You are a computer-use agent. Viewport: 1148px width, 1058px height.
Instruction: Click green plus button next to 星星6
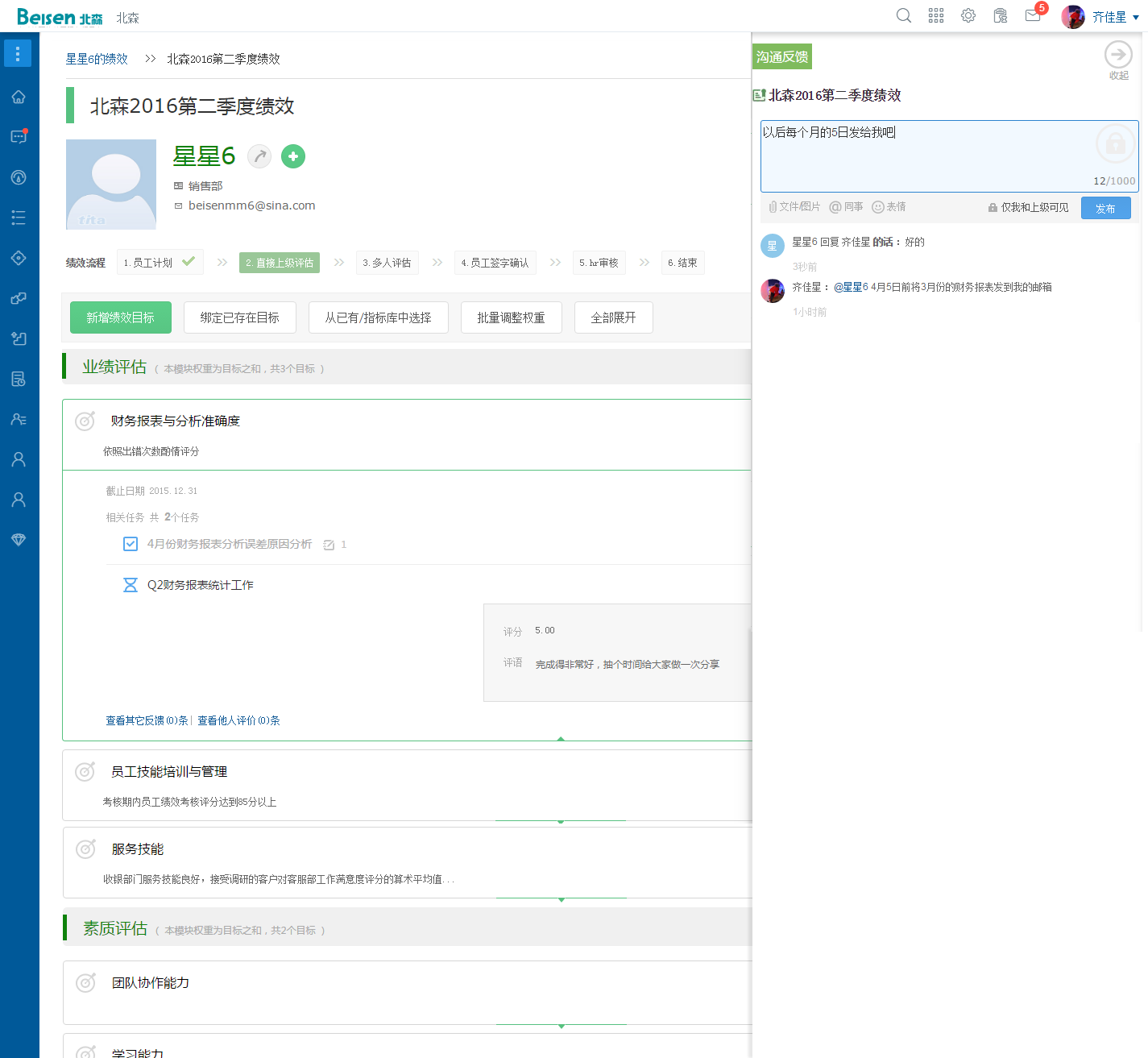point(293,156)
